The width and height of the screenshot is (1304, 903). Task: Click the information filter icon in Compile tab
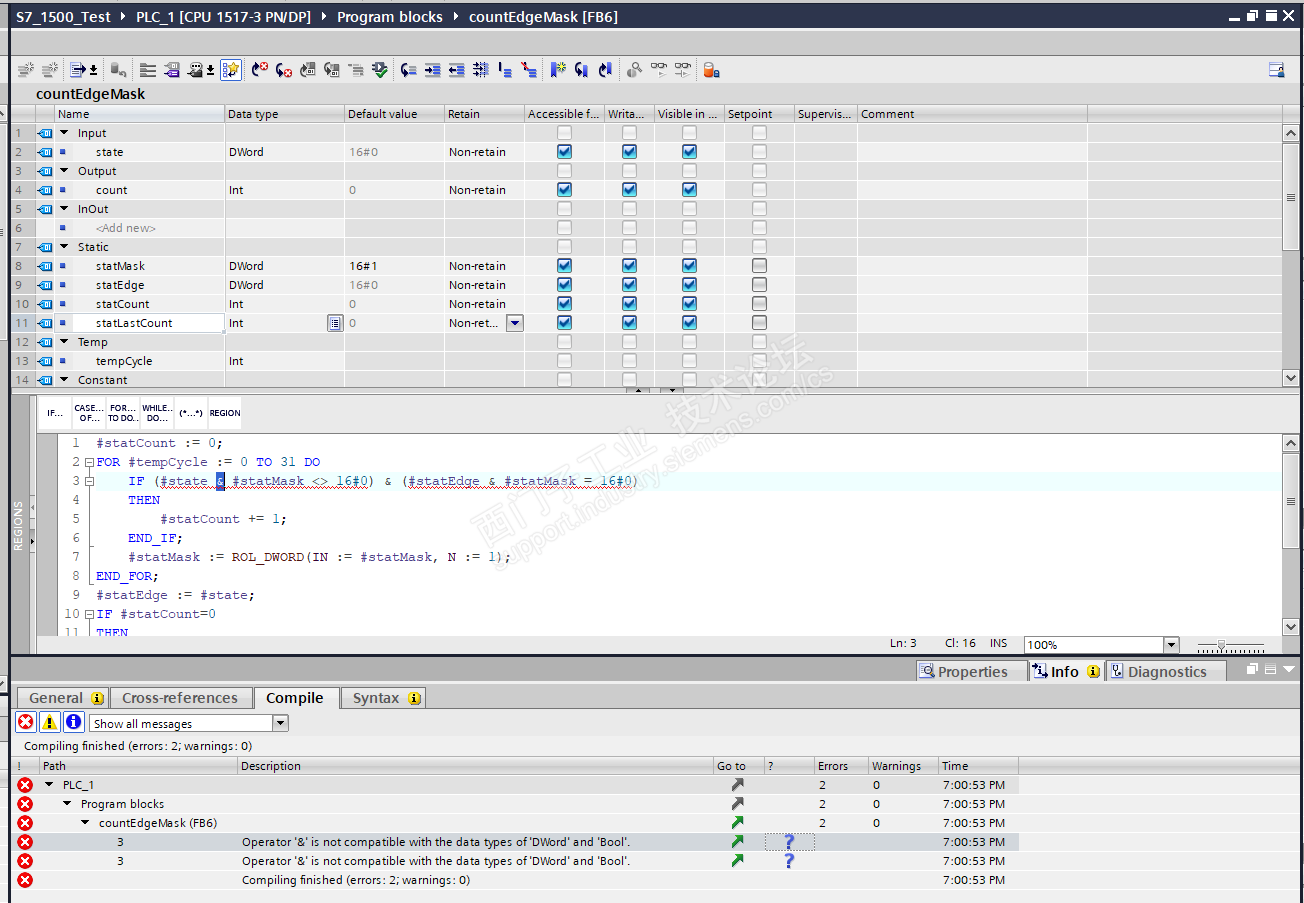(x=73, y=722)
